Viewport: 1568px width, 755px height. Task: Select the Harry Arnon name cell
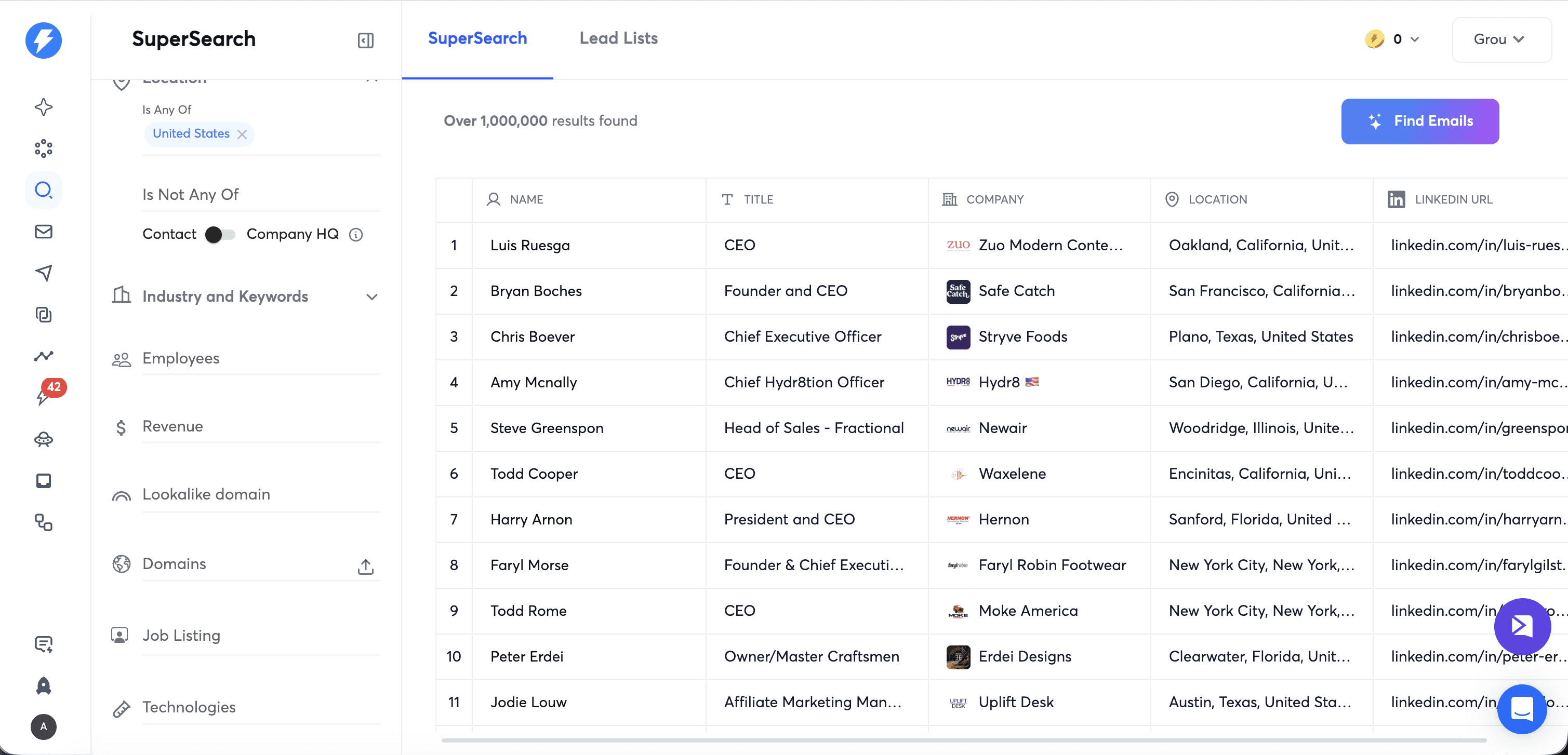[x=589, y=520]
